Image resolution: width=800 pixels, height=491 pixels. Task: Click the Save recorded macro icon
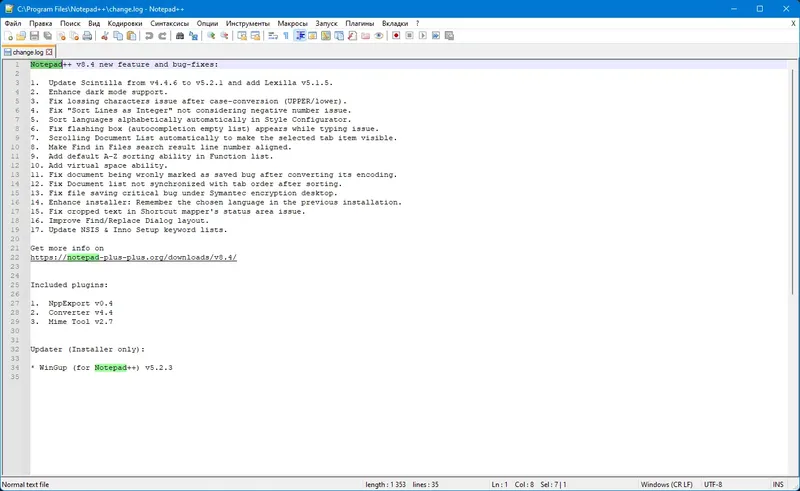point(449,36)
